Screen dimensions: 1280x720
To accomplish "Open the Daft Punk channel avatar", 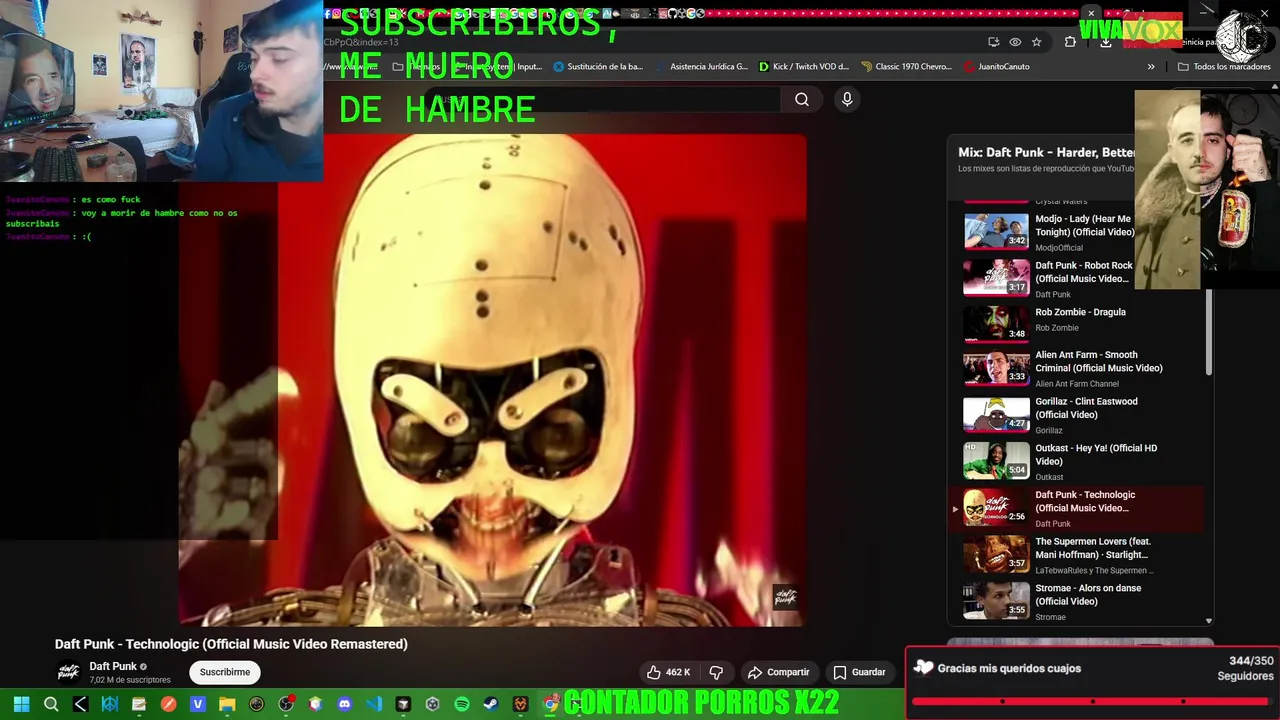I will click(68, 672).
